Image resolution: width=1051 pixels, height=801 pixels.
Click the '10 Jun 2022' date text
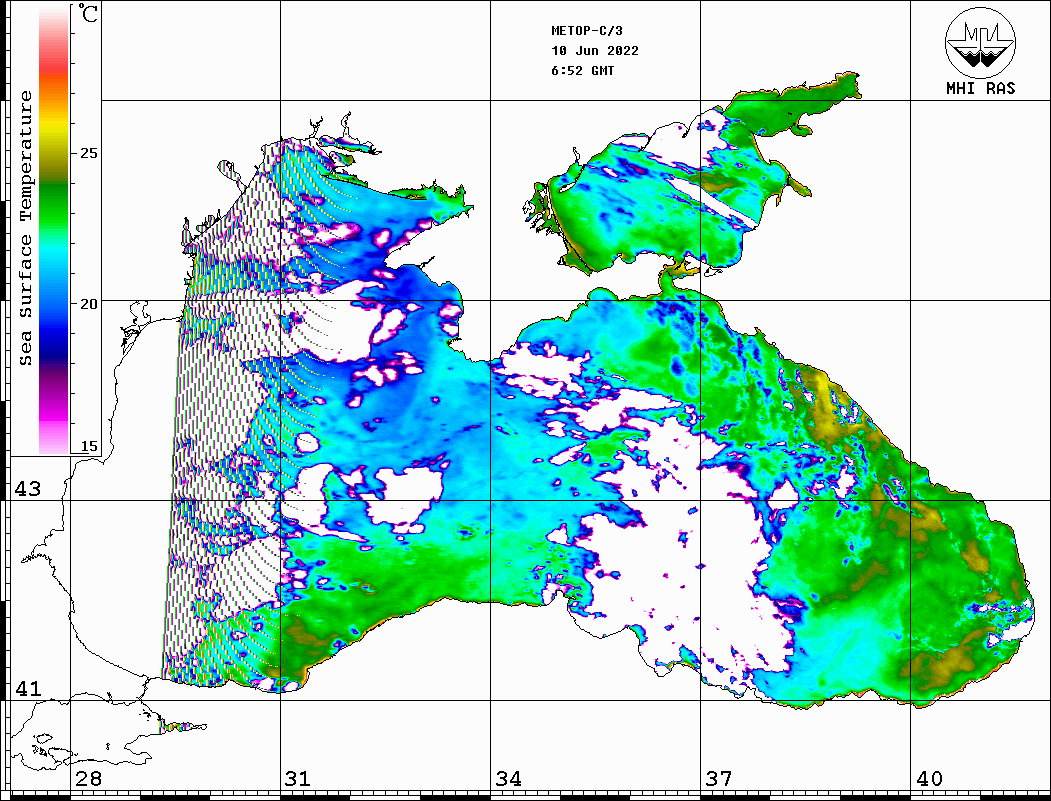coord(595,51)
